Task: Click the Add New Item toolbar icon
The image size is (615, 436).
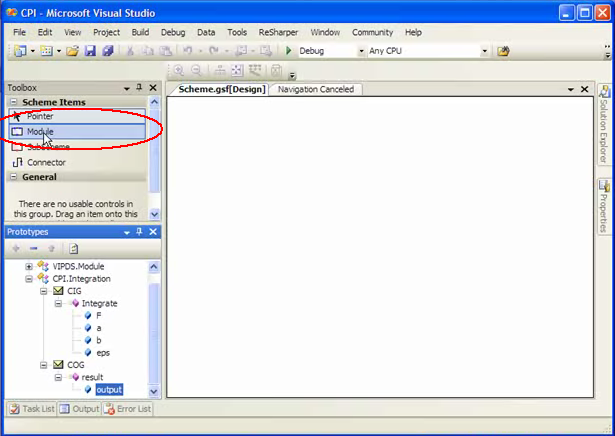Action: point(46,51)
